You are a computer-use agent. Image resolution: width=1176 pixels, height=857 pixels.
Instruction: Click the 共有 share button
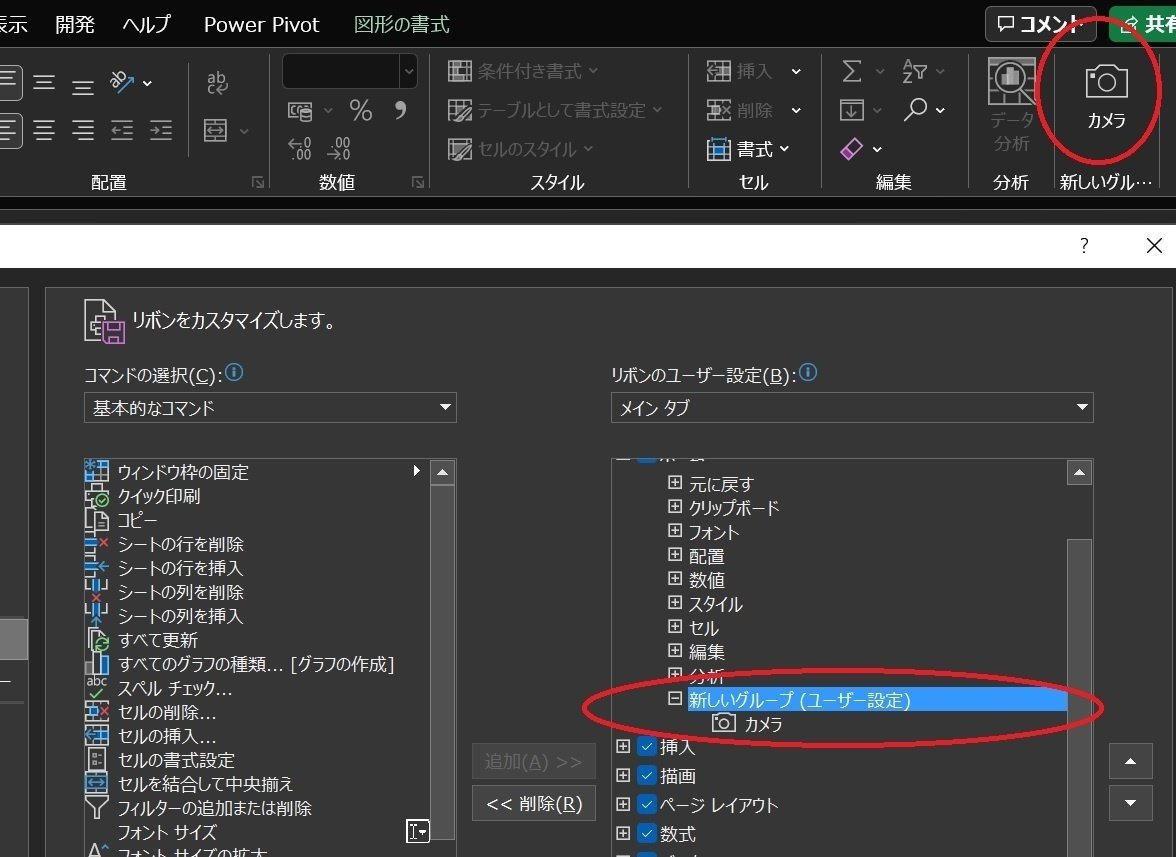click(1143, 24)
